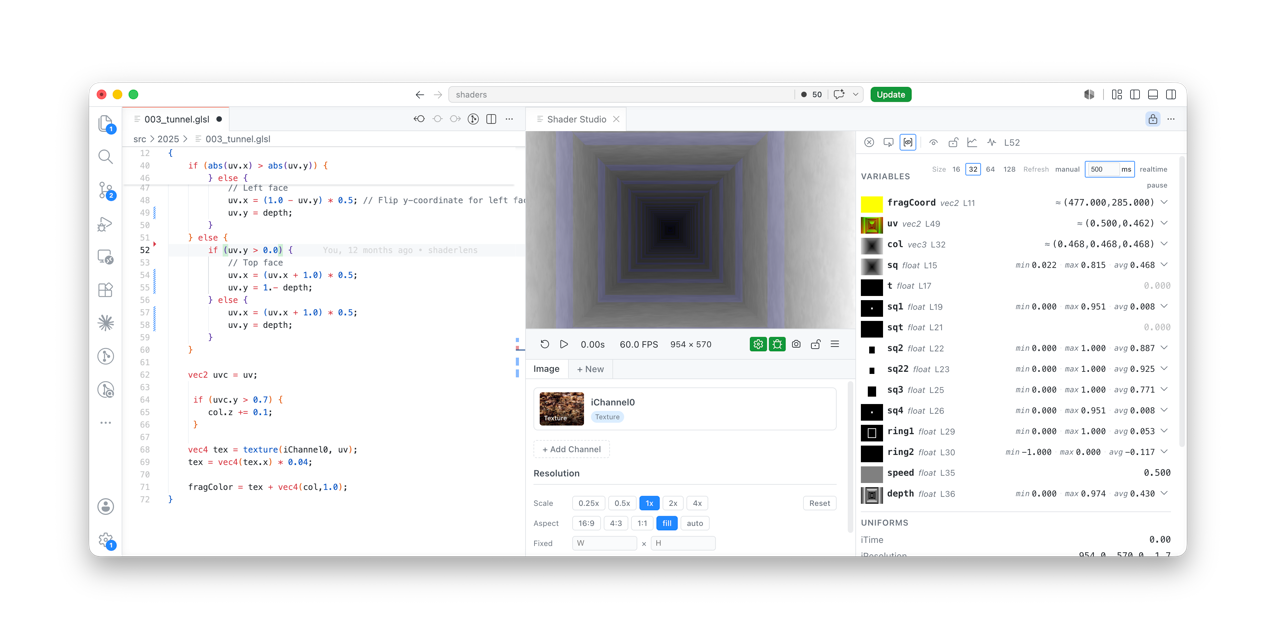1280x640 pixels.
Task: Open the chat dropdown arrow in title bar
Action: [856, 95]
